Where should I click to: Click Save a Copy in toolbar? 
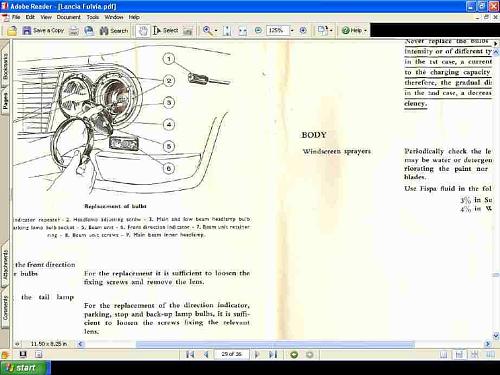43,31
